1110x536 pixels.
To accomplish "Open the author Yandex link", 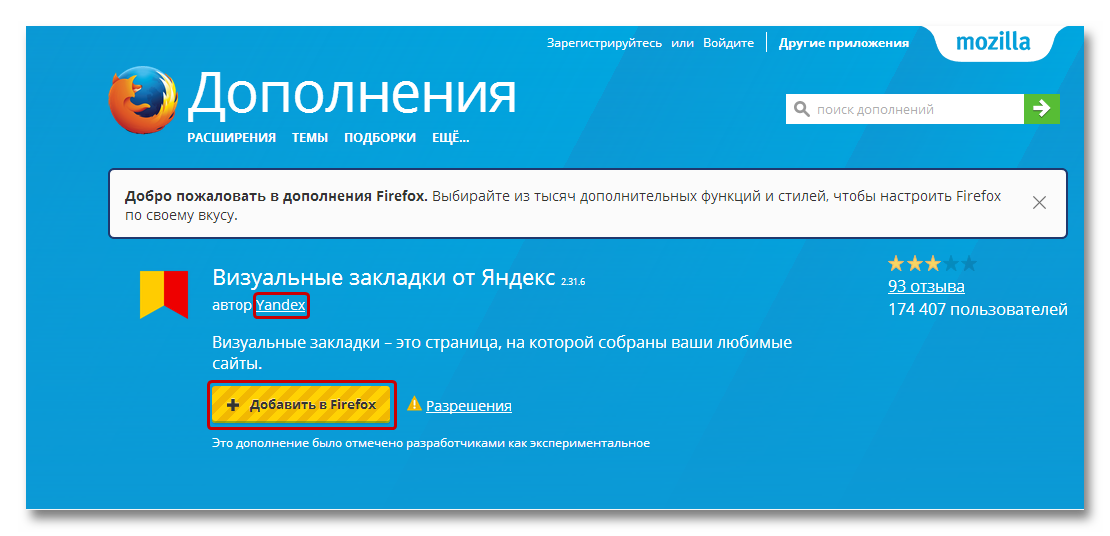I will pos(281,305).
